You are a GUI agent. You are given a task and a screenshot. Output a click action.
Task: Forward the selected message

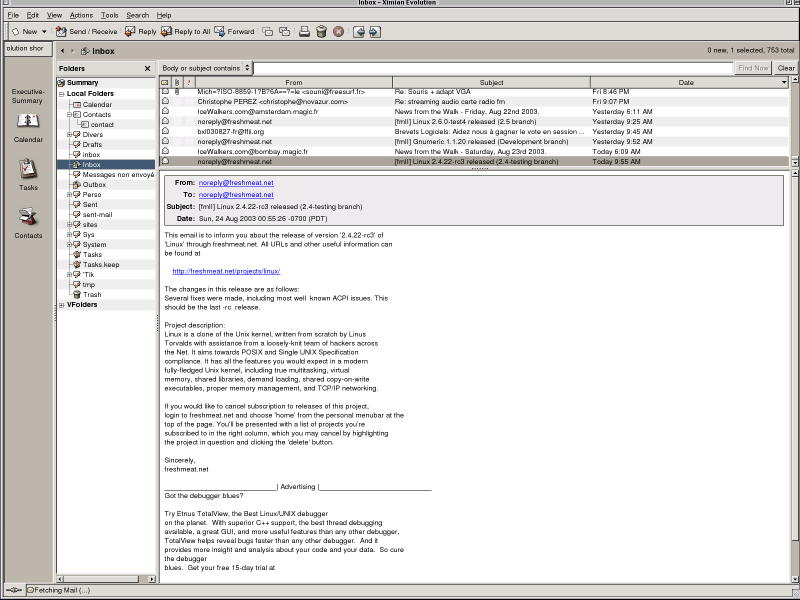click(234, 32)
